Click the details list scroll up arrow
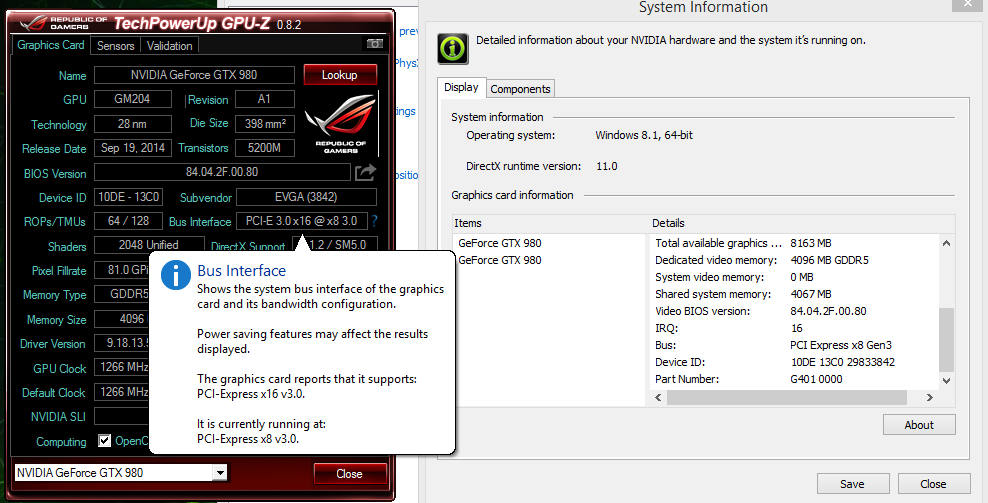 946,243
